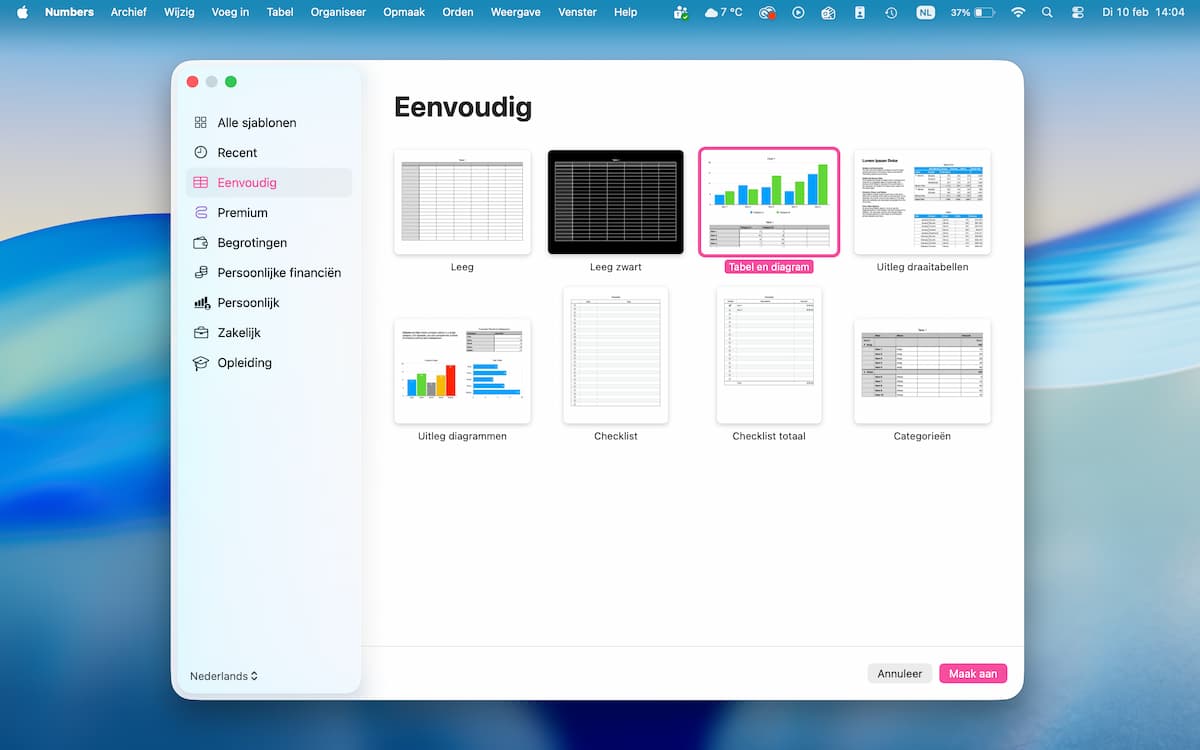Open the NL input source menu

click(x=925, y=13)
